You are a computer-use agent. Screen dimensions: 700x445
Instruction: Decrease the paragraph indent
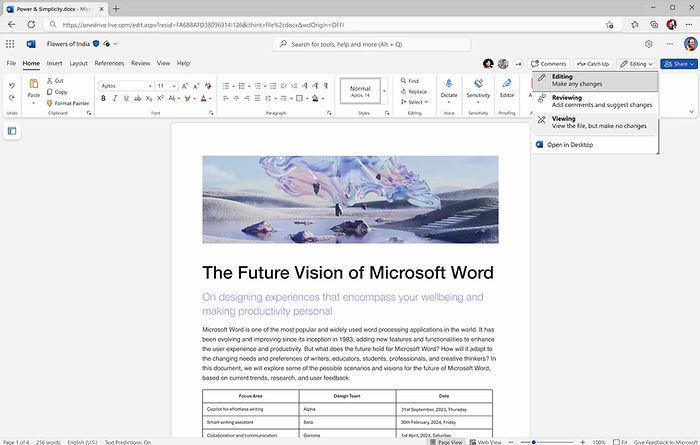pos(284,86)
